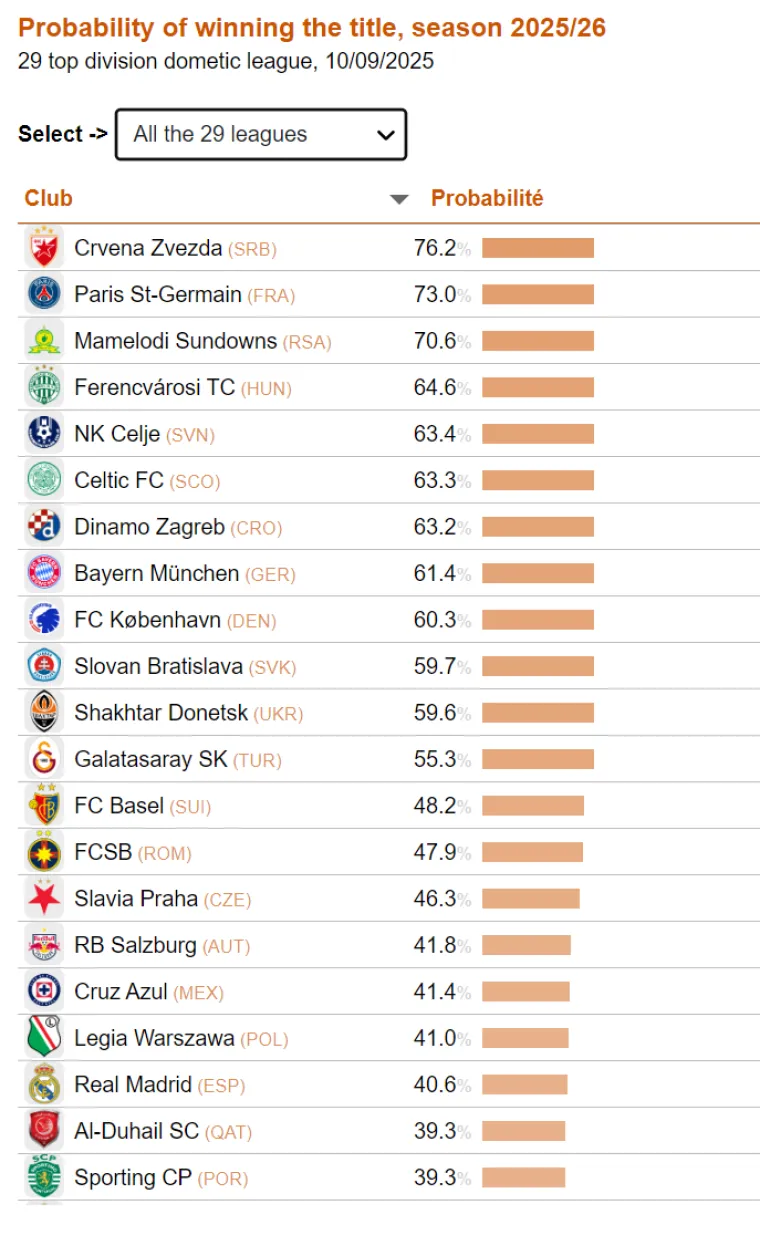Select the Bayern München logo
760x1235 pixels.
tap(42, 573)
